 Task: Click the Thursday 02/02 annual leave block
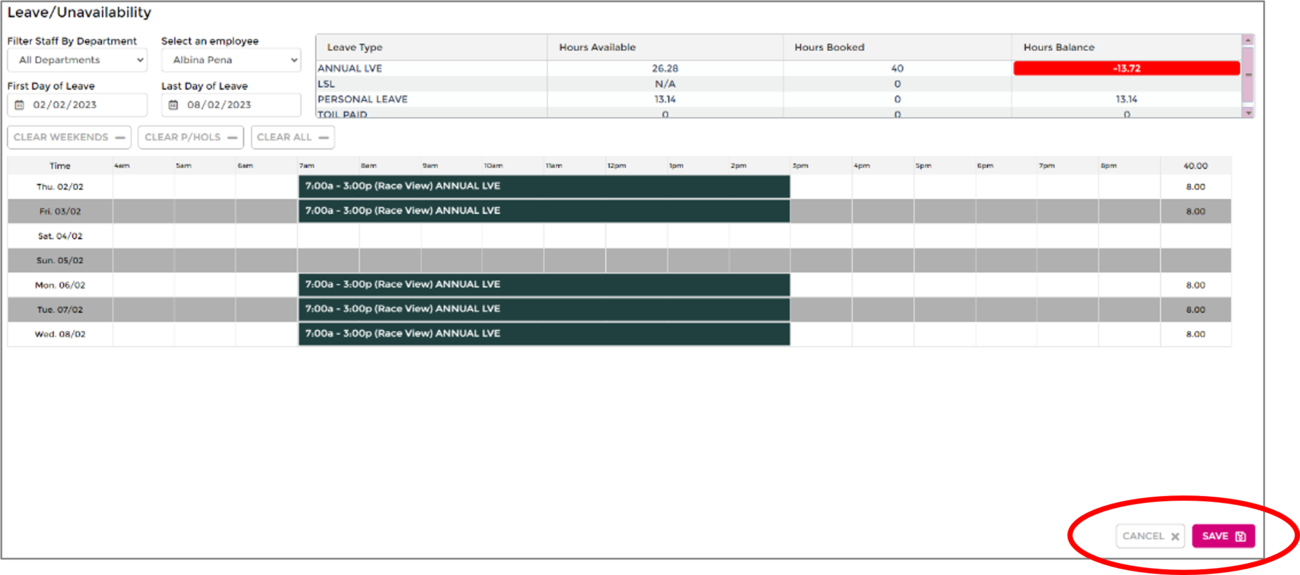[x=544, y=186]
